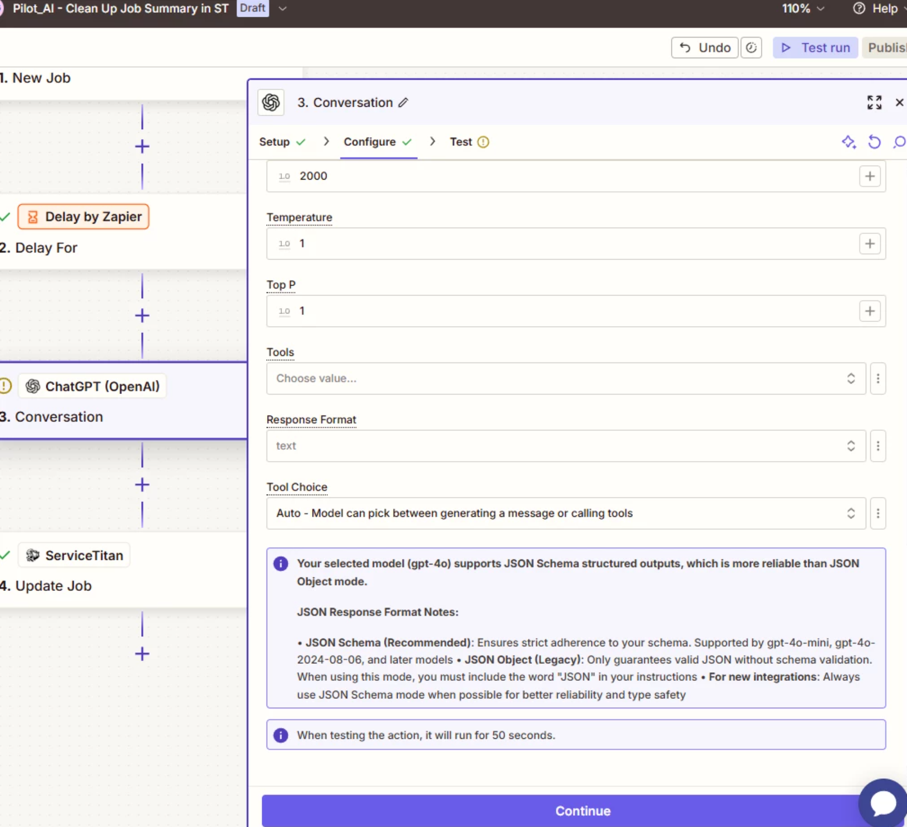Open the three-dot menu for Response Format

click(x=877, y=446)
